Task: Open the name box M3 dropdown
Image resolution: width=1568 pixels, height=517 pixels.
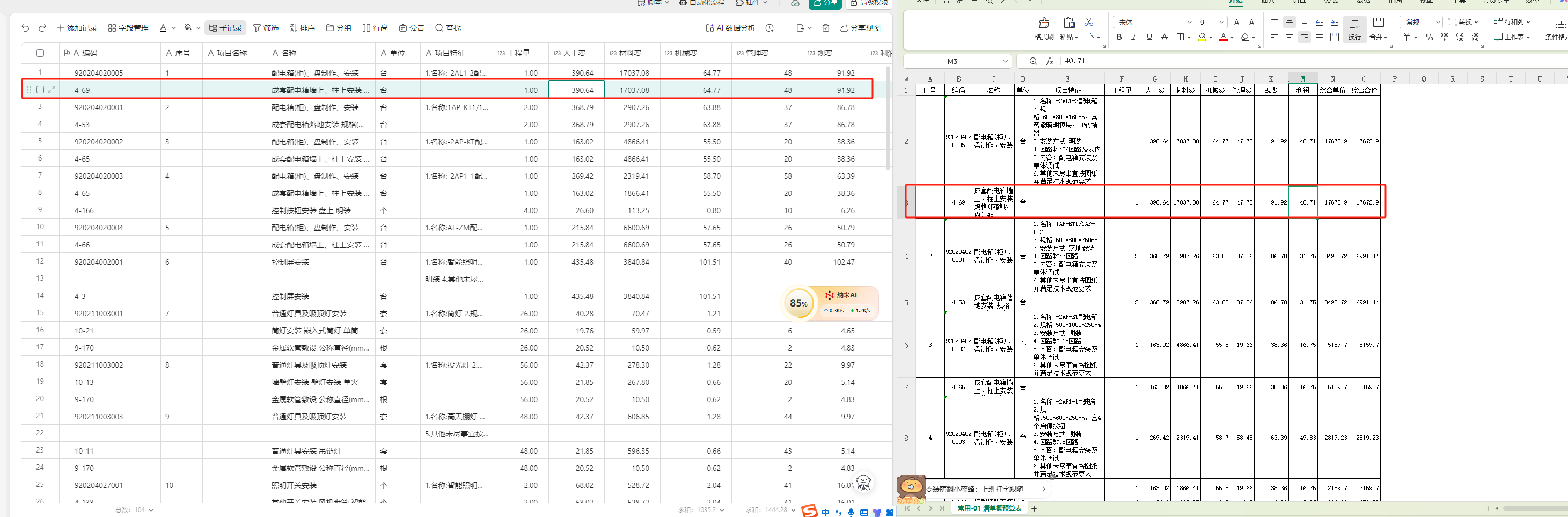Action: [1005, 62]
